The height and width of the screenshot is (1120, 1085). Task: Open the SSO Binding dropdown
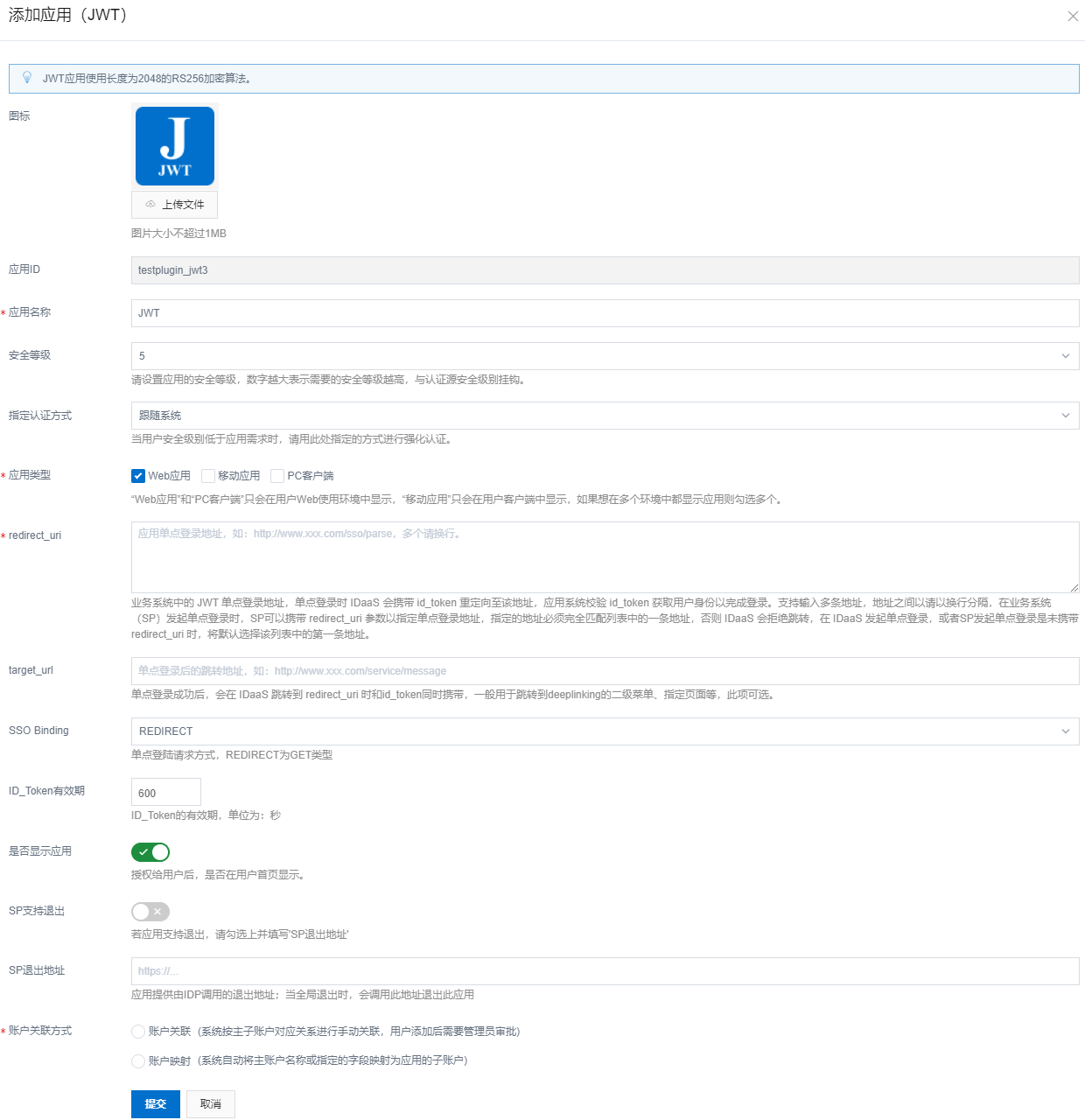tap(604, 731)
